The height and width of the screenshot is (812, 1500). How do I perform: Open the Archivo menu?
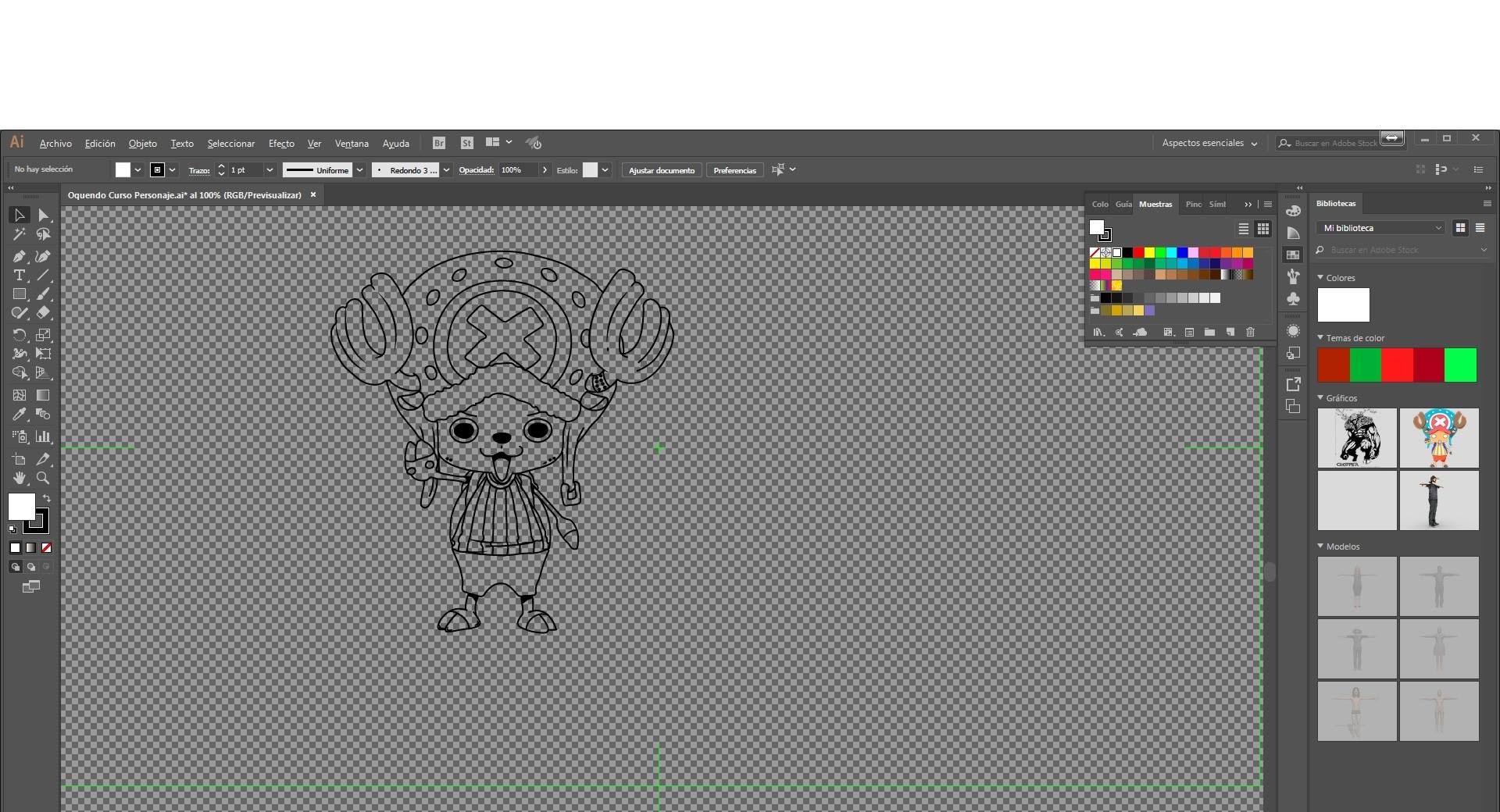tap(55, 144)
